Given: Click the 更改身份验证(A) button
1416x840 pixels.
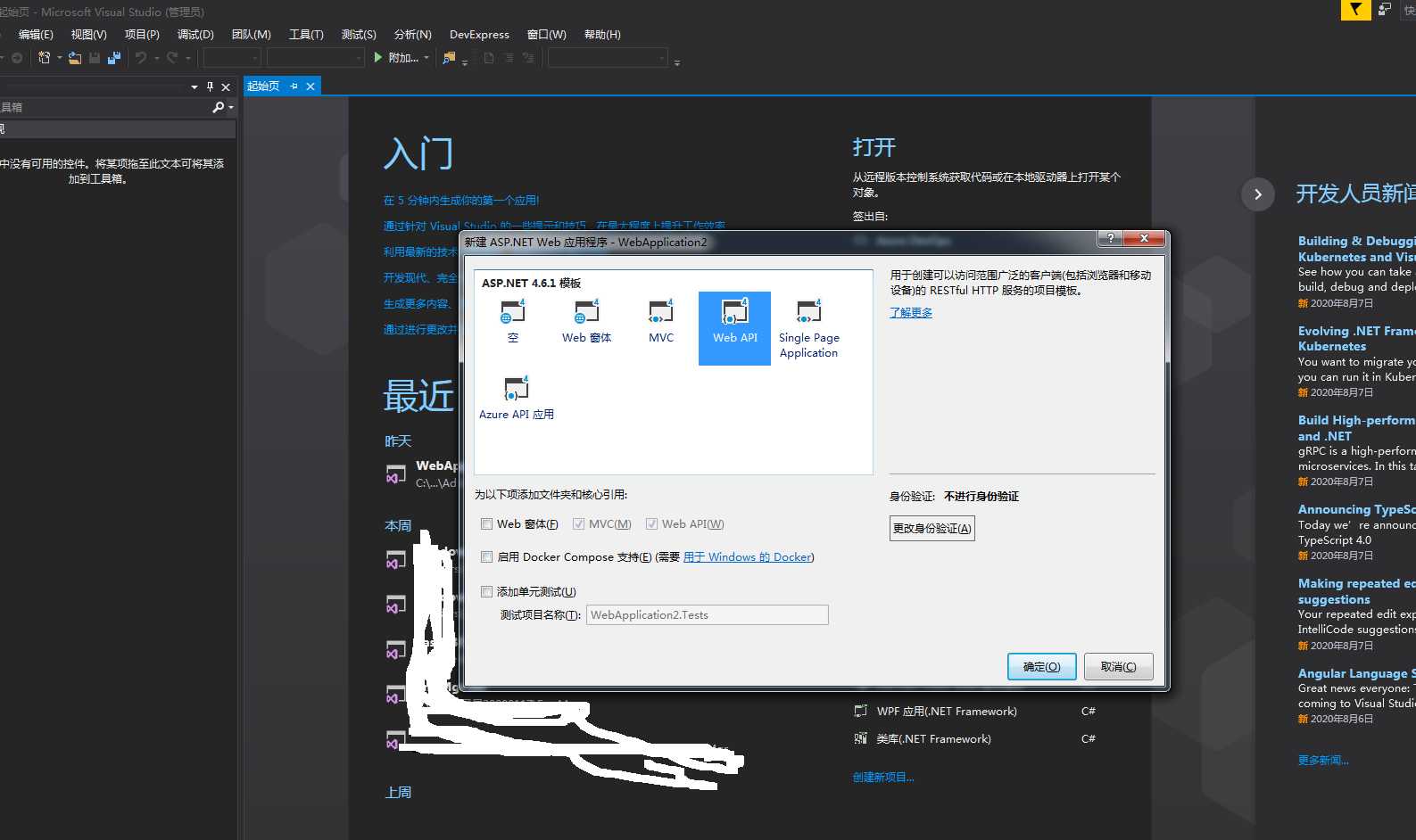Looking at the screenshot, I should (x=932, y=529).
